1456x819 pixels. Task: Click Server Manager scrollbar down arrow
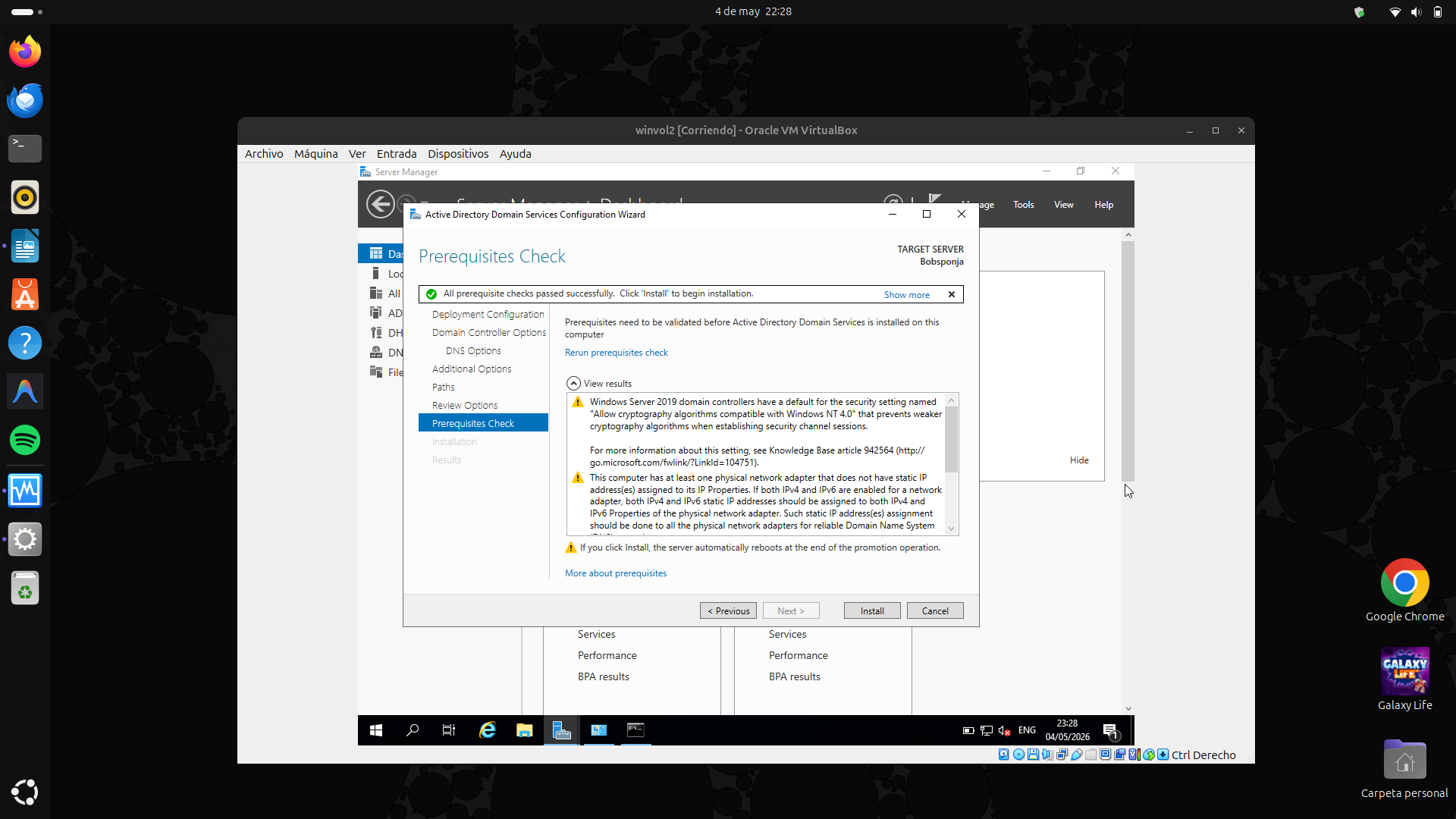pyautogui.click(x=1128, y=708)
